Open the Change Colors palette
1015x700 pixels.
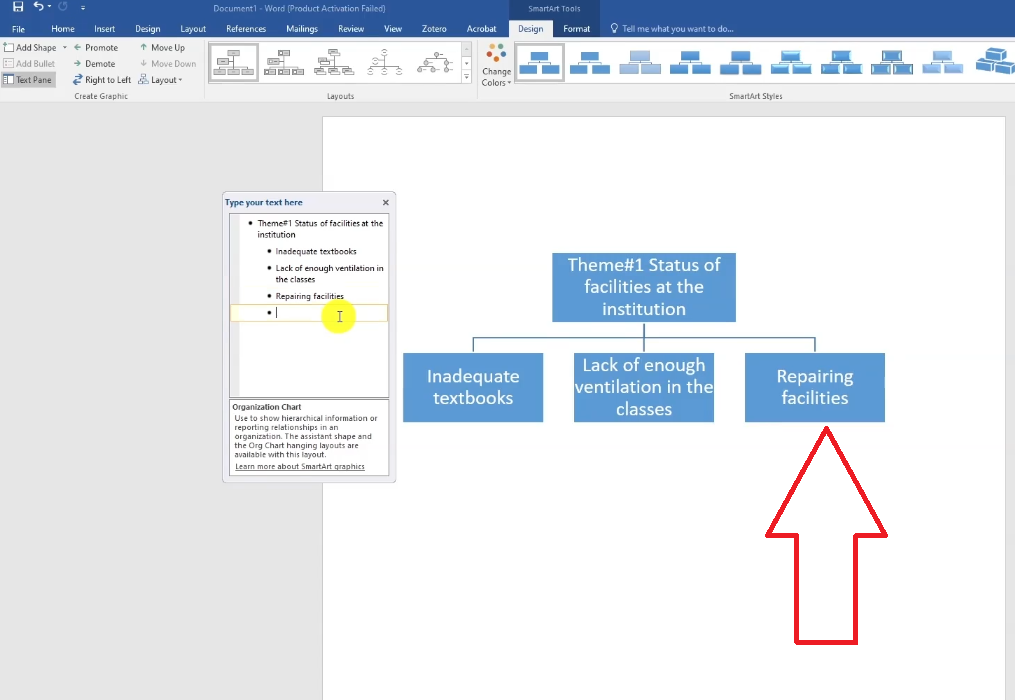[x=496, y=65]
